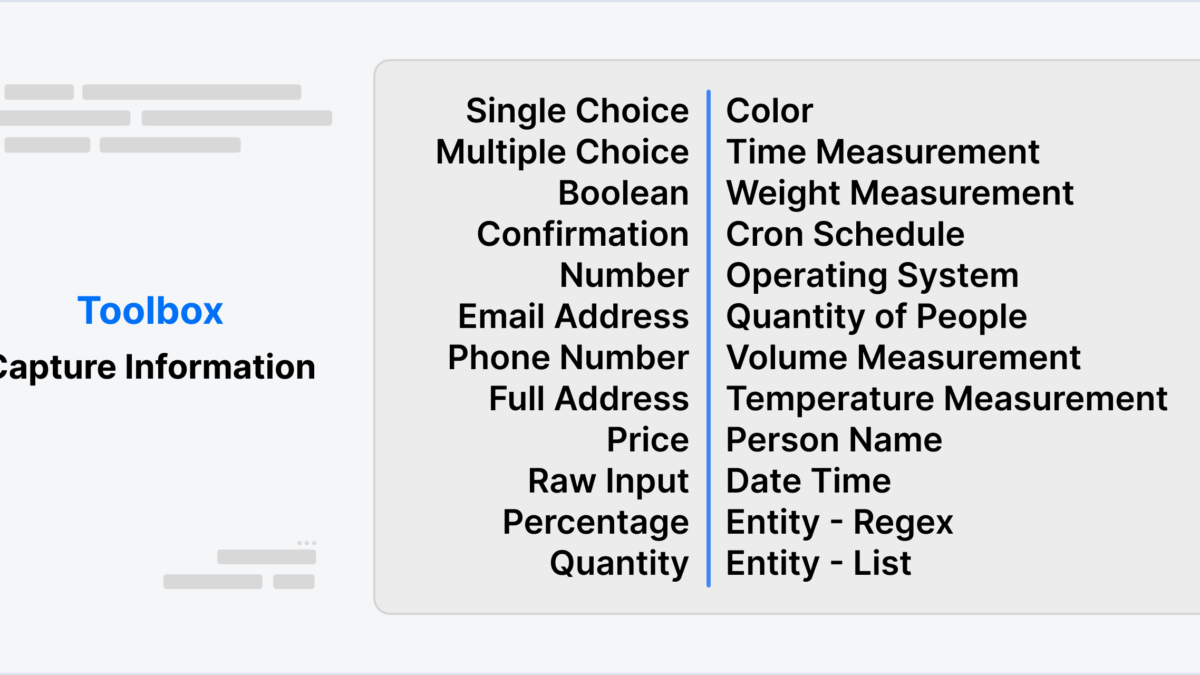Click the Capture Information subtitle

[155, 367]
